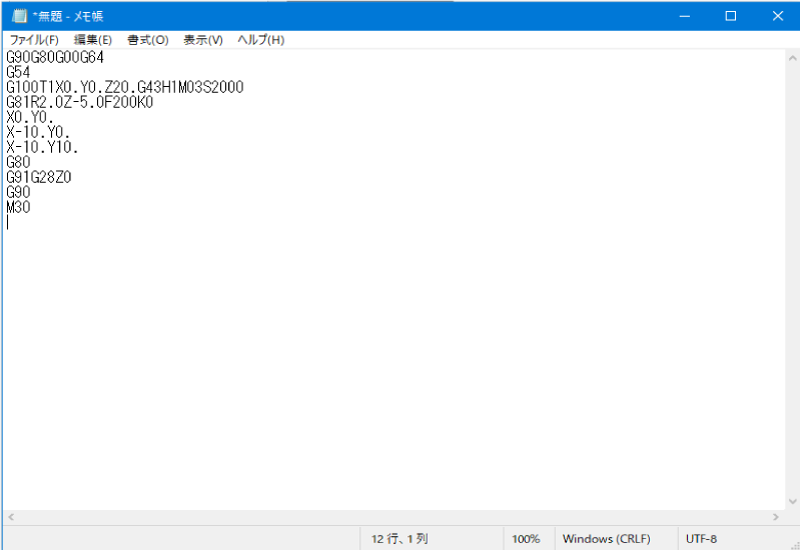
Task: Open the ヘルプ(H) menu
Action: pyautogui.click(x=260, y=40)
